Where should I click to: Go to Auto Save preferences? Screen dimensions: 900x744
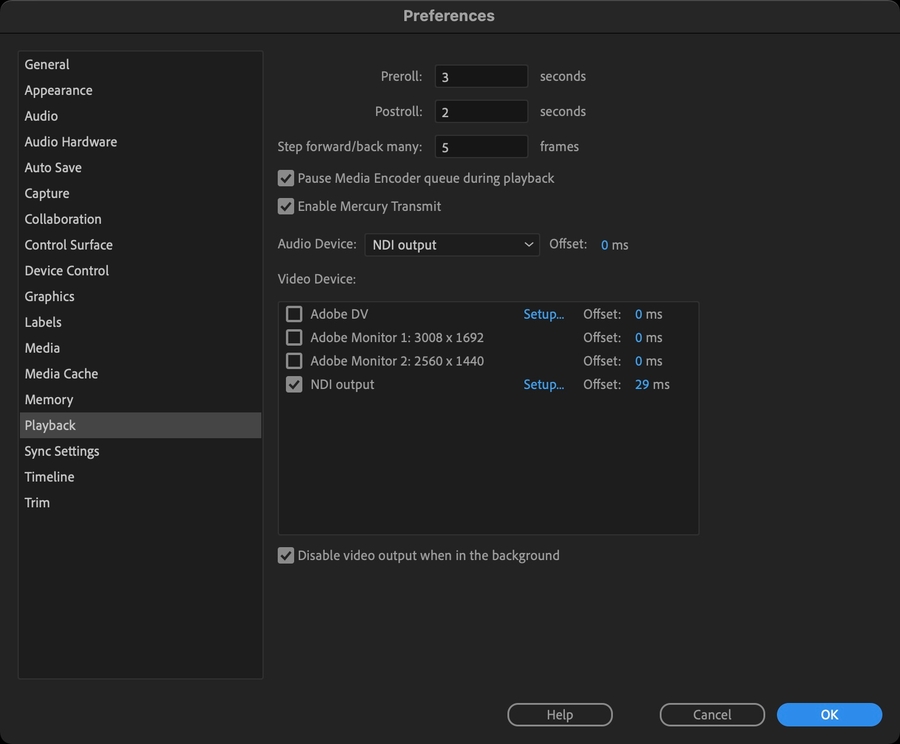54,168
